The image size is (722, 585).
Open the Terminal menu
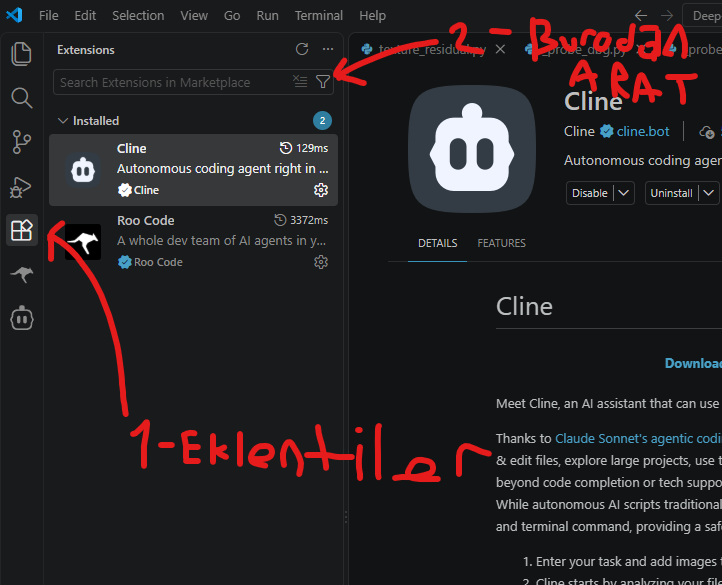[319, 16]
